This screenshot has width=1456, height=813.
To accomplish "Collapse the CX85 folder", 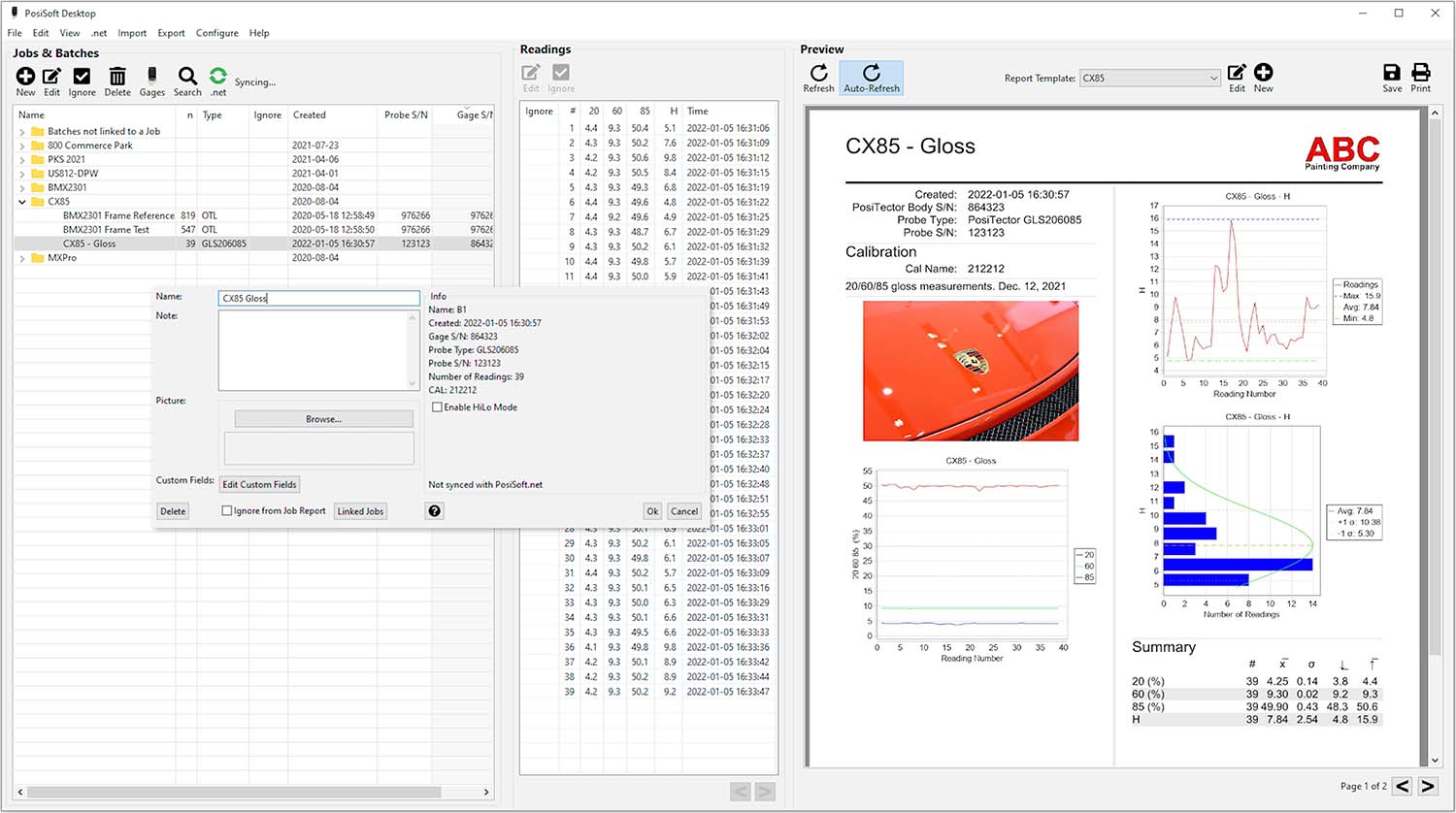I will point(22,201).
